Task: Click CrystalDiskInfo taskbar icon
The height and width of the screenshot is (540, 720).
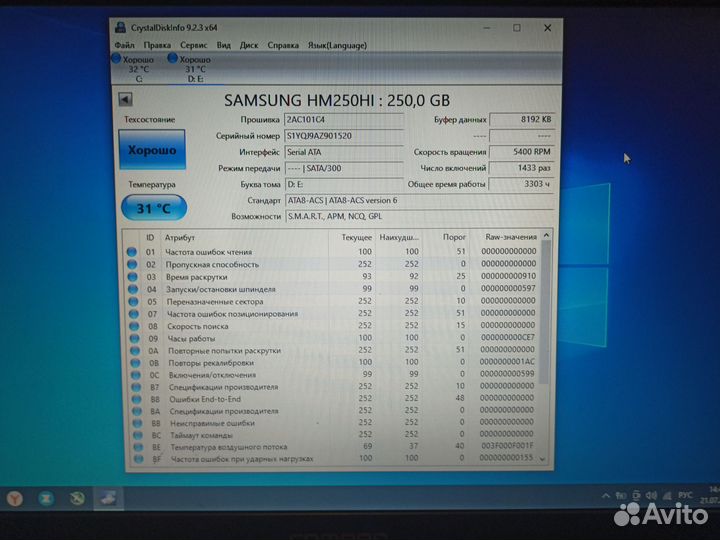Action: click(108, 498)
